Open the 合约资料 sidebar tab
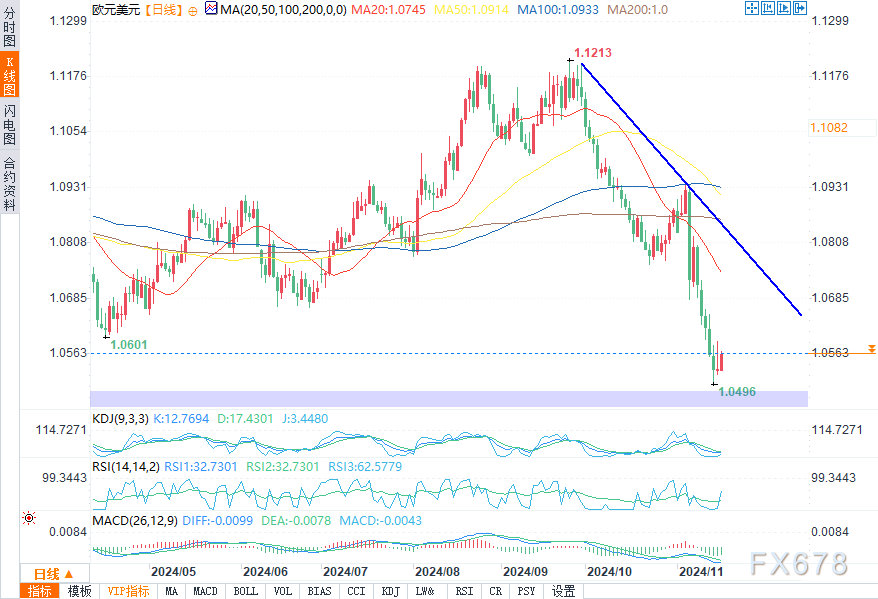Image resolution: width=878 pixels, height=599 pixels. pos(10,182)
